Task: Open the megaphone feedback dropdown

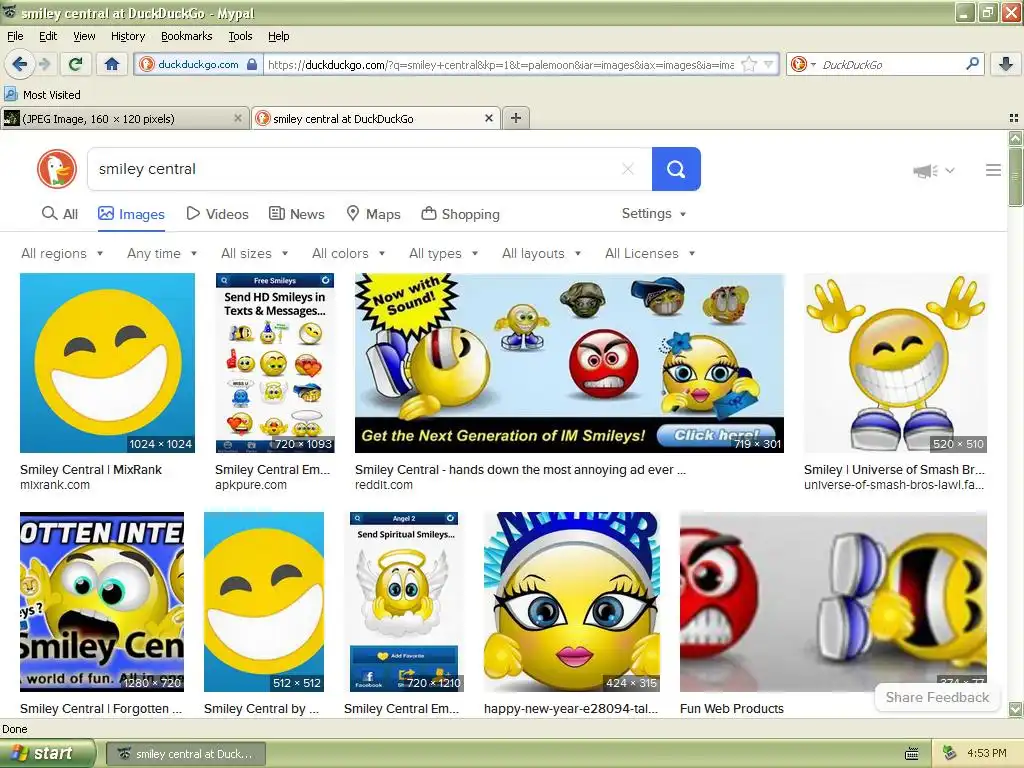Action: pos(934,170)
